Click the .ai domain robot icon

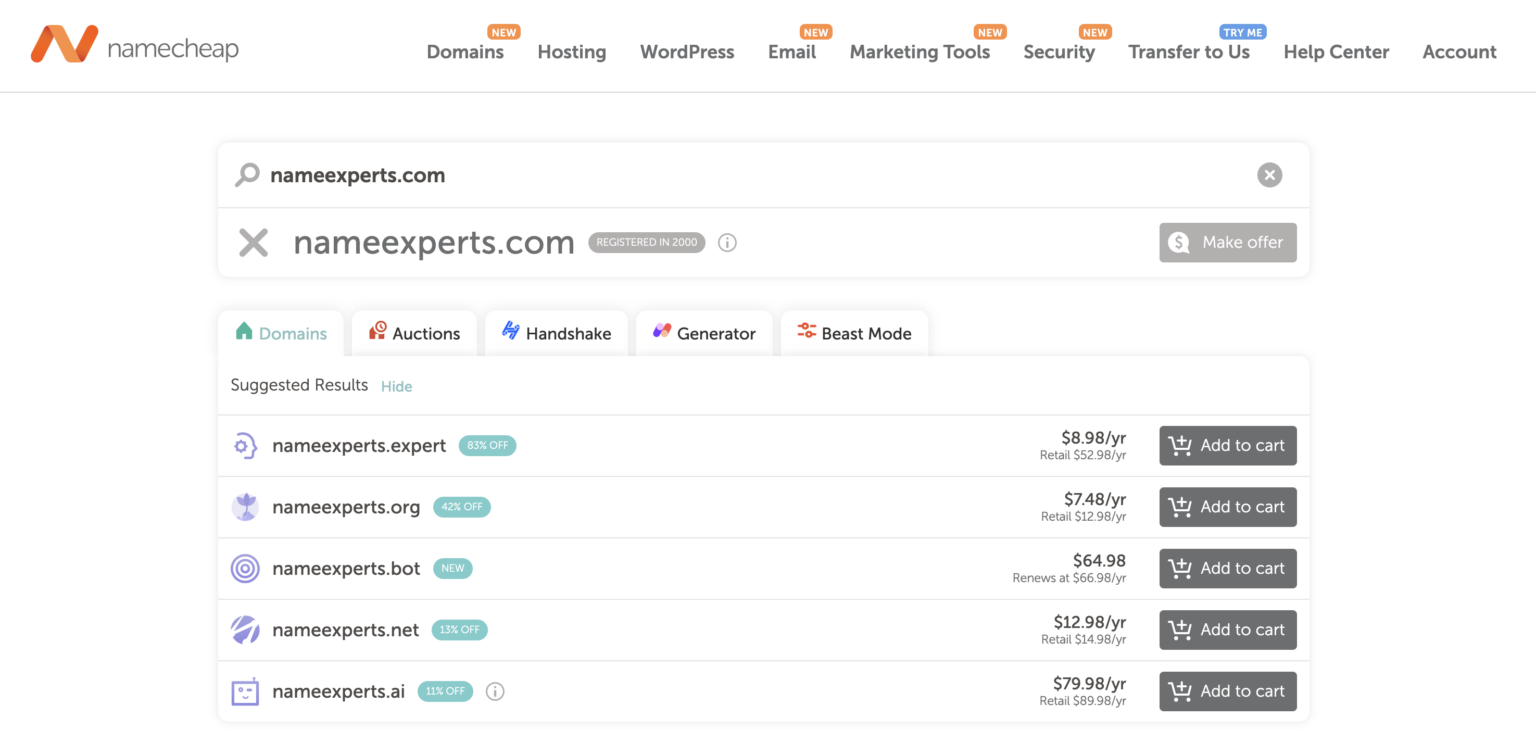pos(245,691)
